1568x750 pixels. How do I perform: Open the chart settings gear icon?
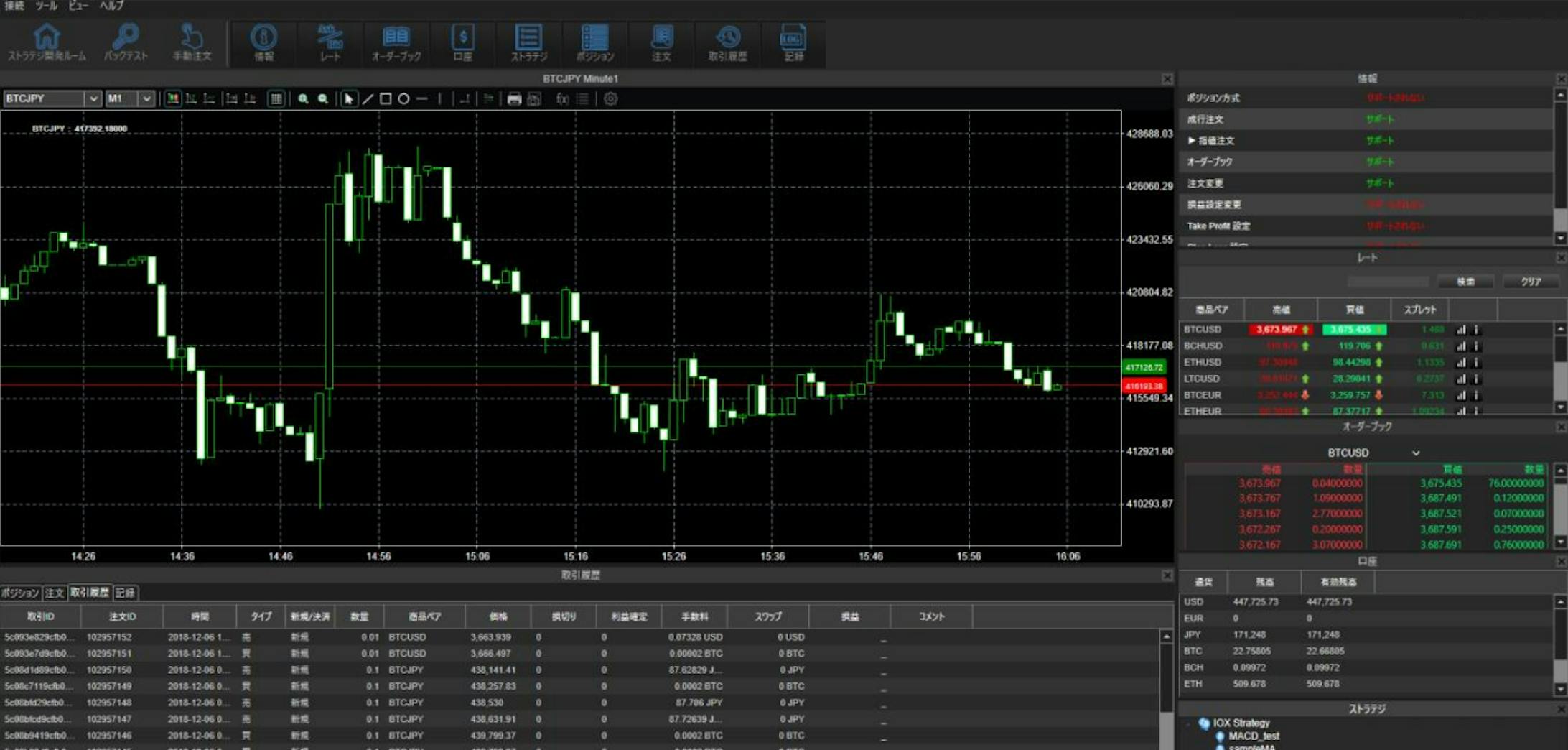click(x=610, y=98)
